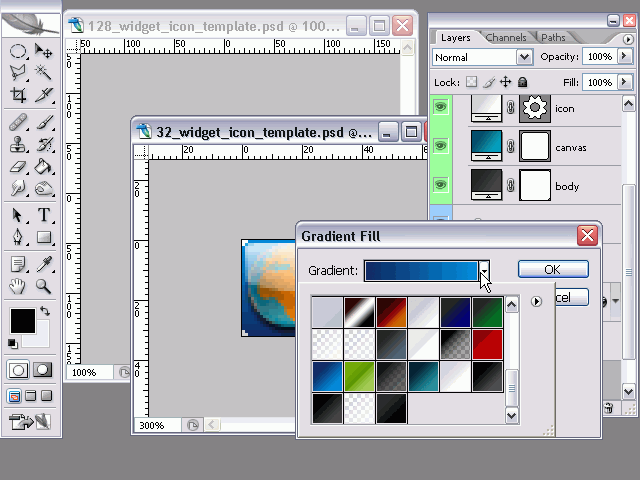Image resolution: width=640 pixels, height=480 pixels.
Task: Open the Fill slider arrow
Action: [x=624, y=82]
